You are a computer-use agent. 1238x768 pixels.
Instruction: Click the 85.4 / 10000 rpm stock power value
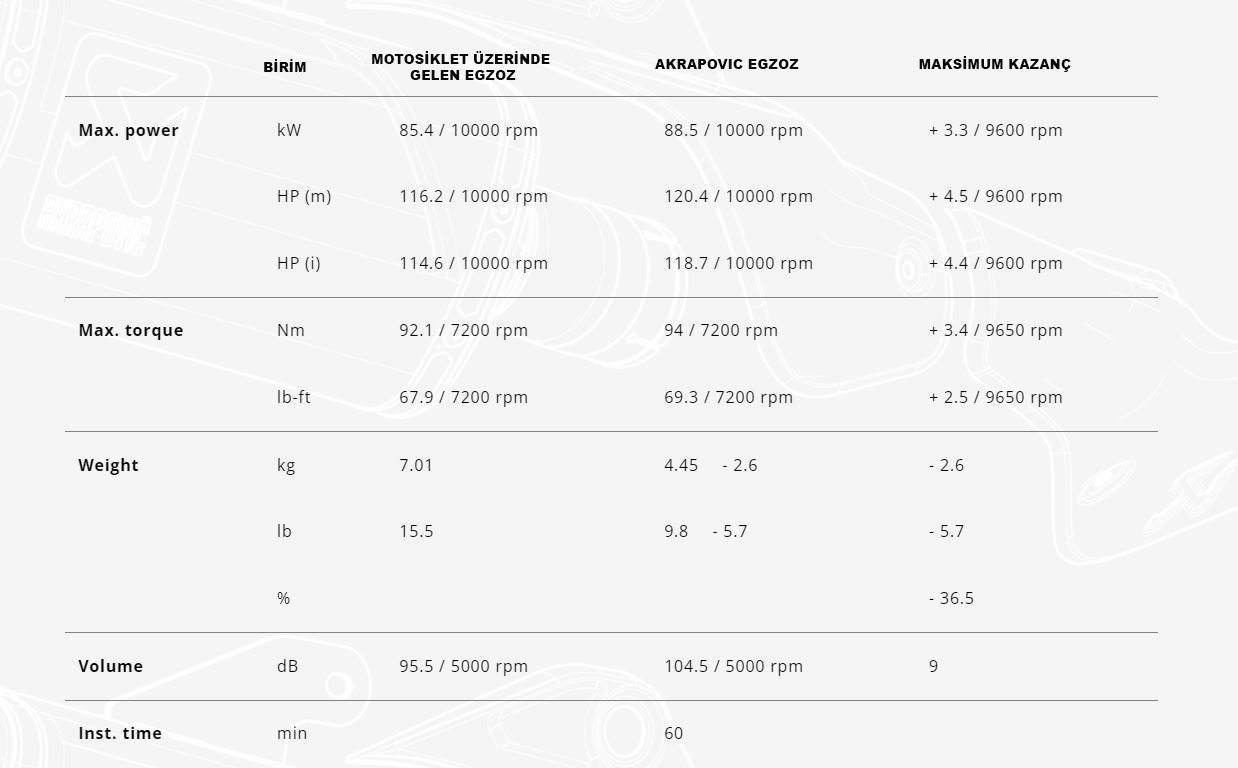pos(468,130)
